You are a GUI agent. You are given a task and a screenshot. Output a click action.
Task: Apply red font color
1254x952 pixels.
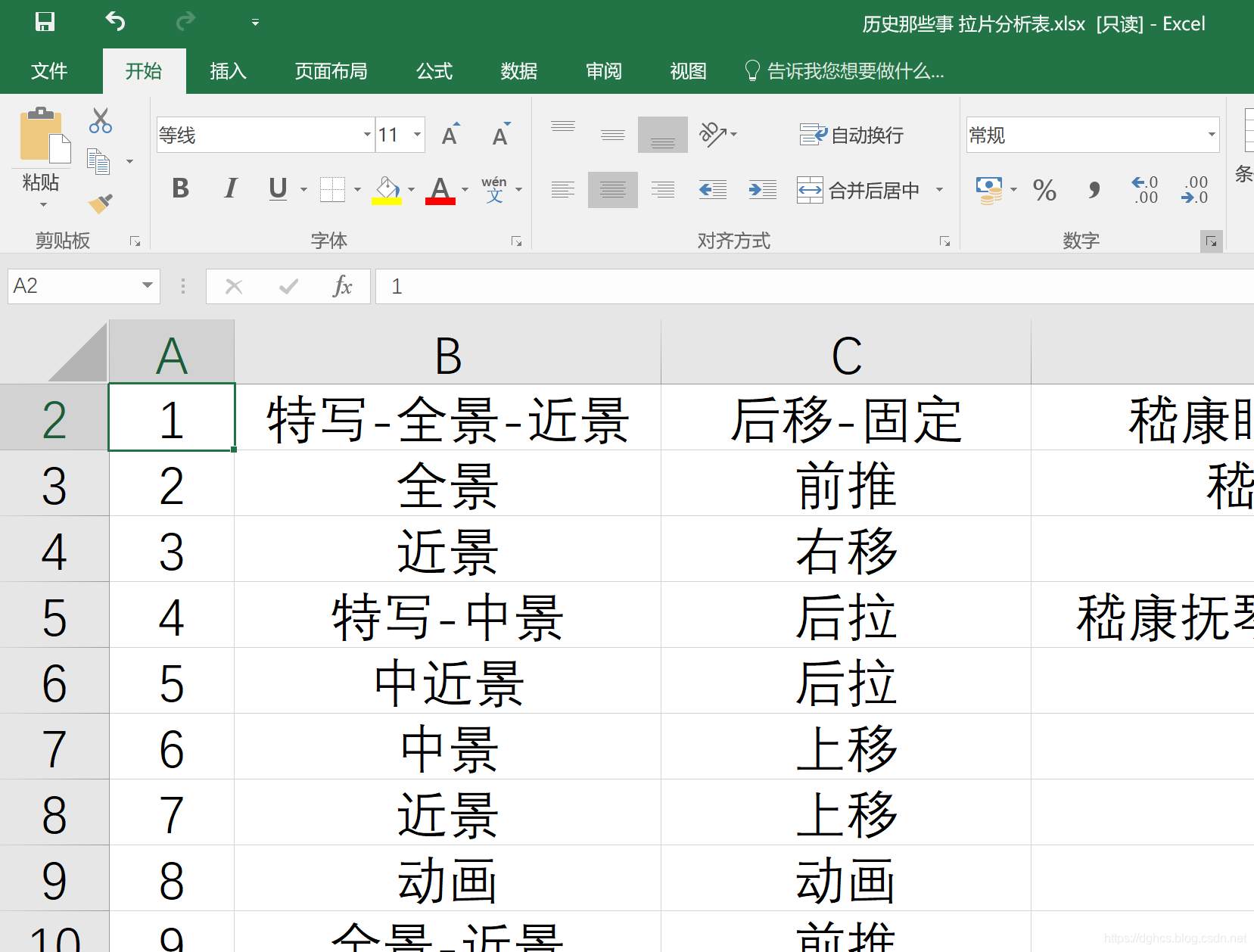440,190
